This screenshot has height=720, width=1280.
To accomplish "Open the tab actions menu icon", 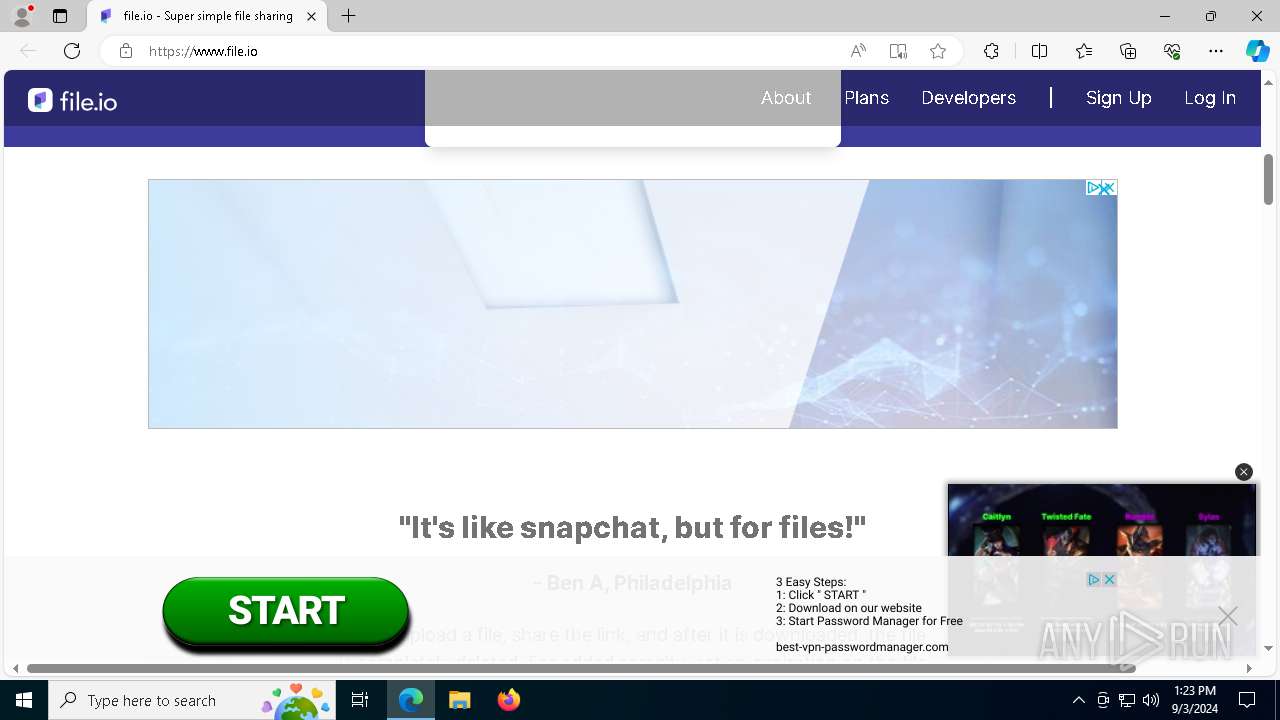I will (x=60, y=16).
